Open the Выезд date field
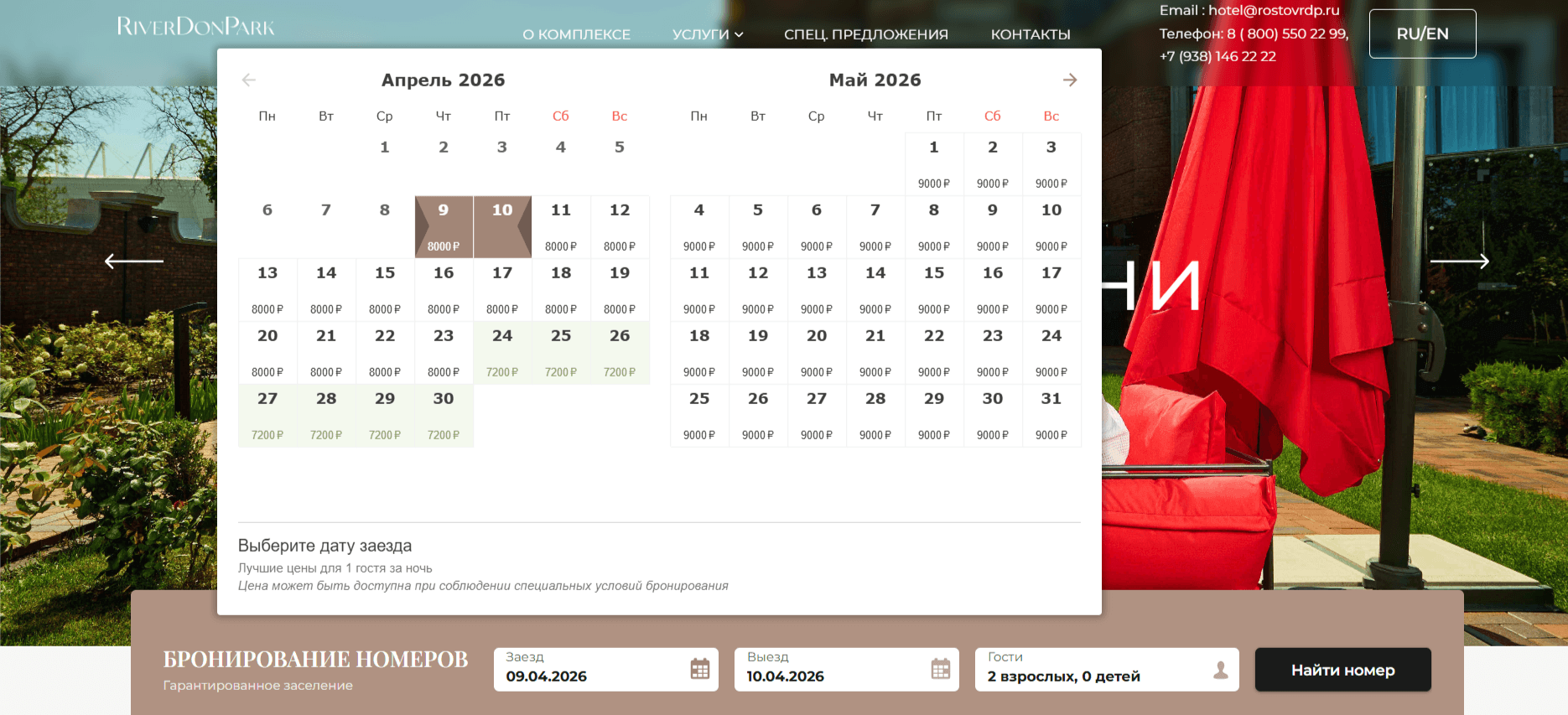The height and width of the screenshot is (715, 1568). tap(846, 670)
